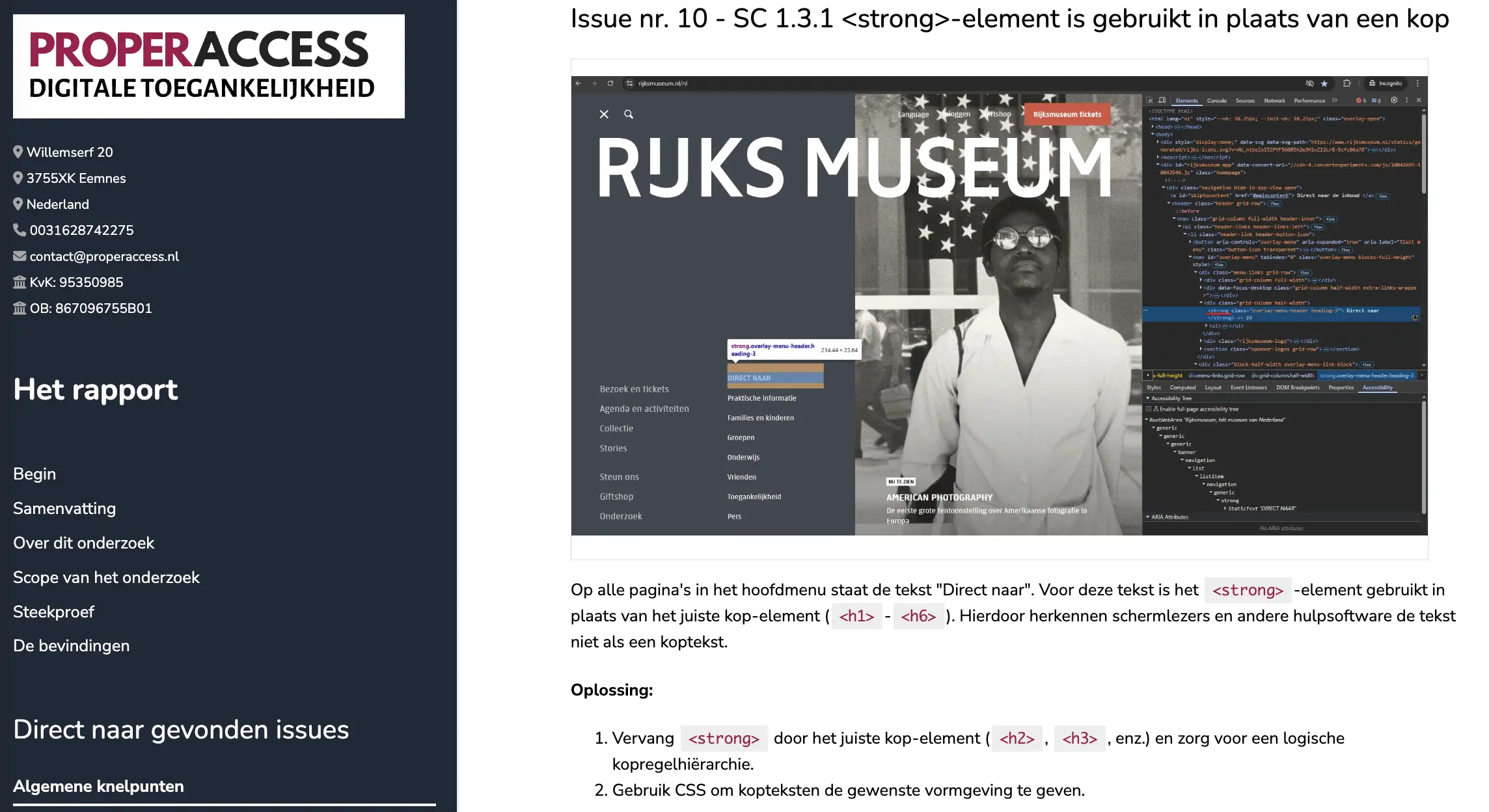Enable the full-page accessibility tree checkbox
This screenshot has height=812, width=1489.
point(1149,409)
